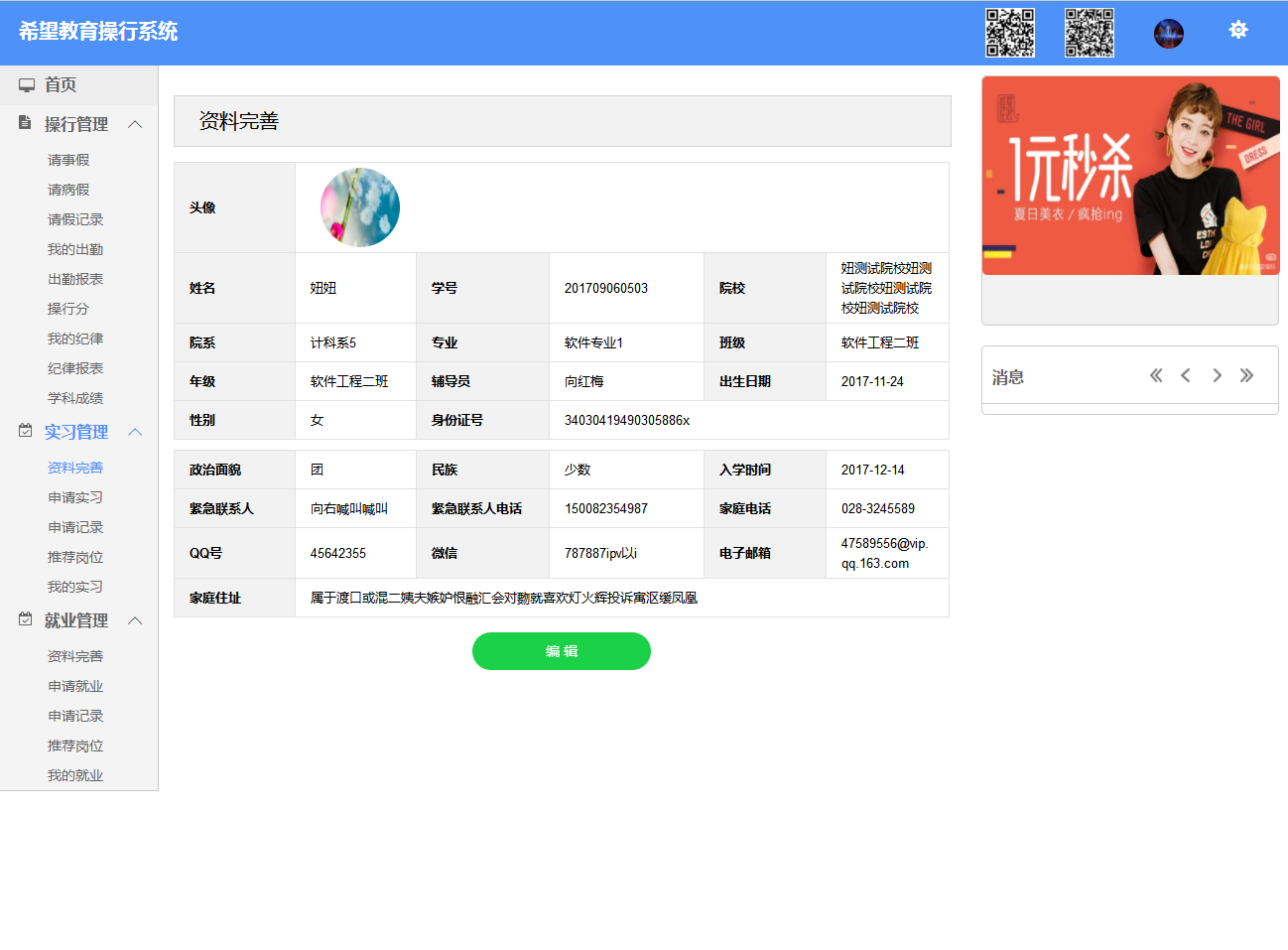Click the second QR code icon
Image resolution: width=1288 pixels, height=950 pixels.
(1089, 33)
